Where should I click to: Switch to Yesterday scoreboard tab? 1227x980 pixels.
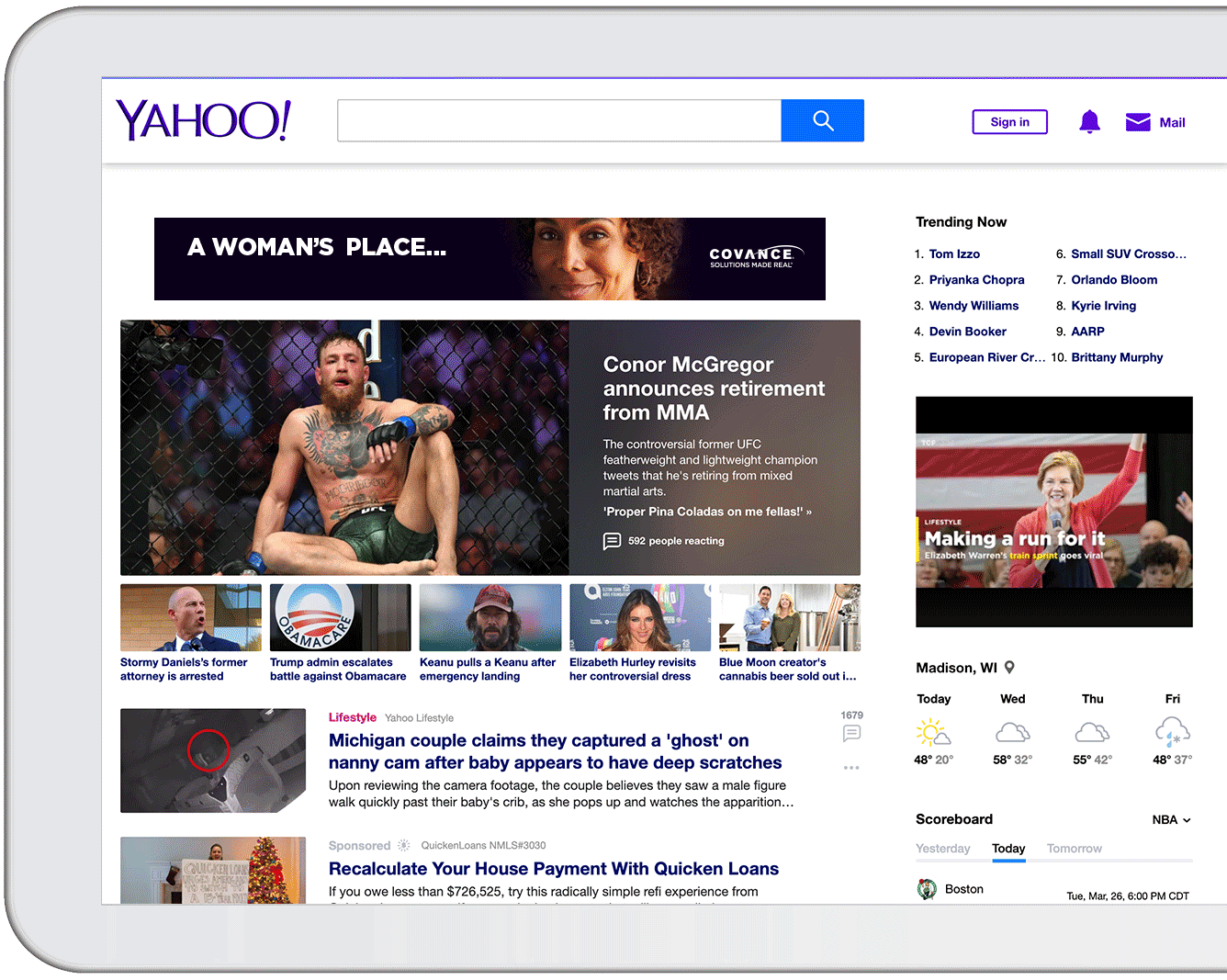tap(943, 849)
